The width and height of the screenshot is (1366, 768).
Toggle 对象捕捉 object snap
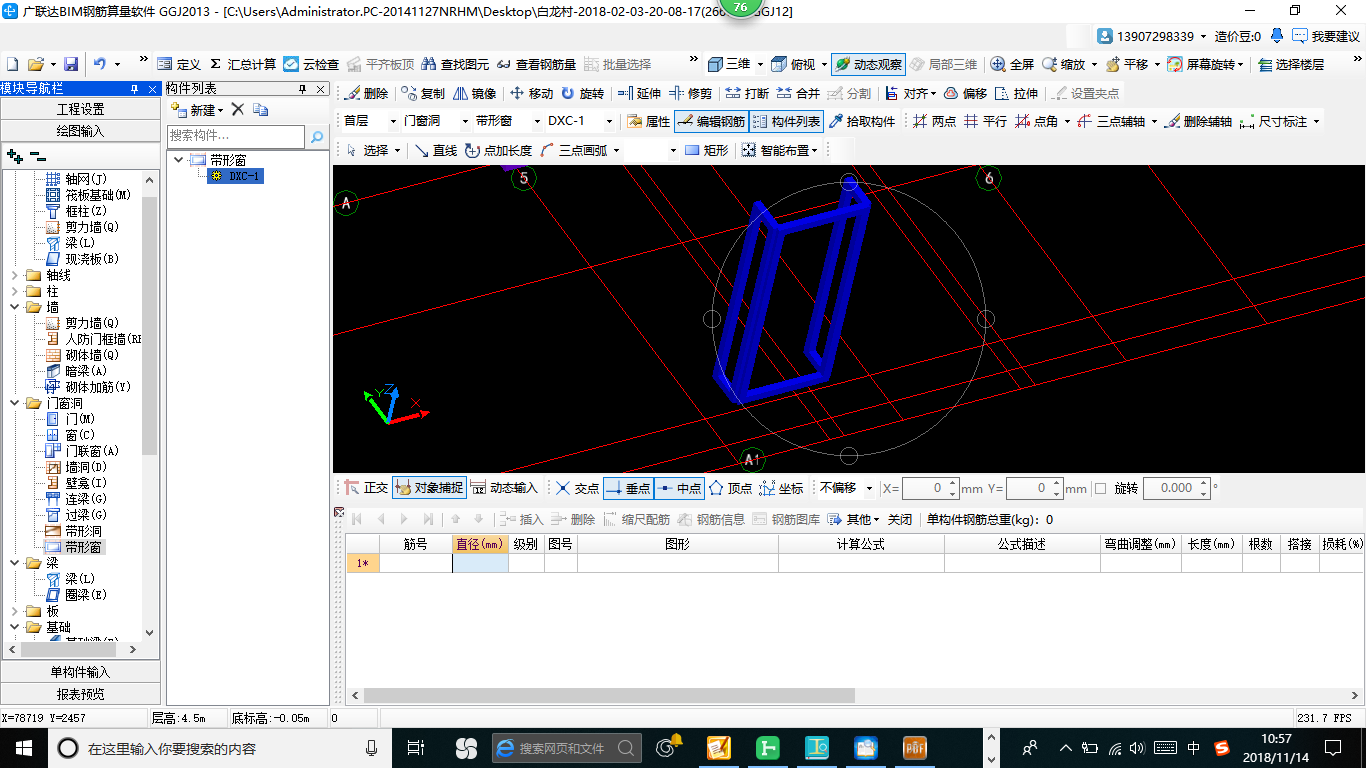(x=429, y=488)
